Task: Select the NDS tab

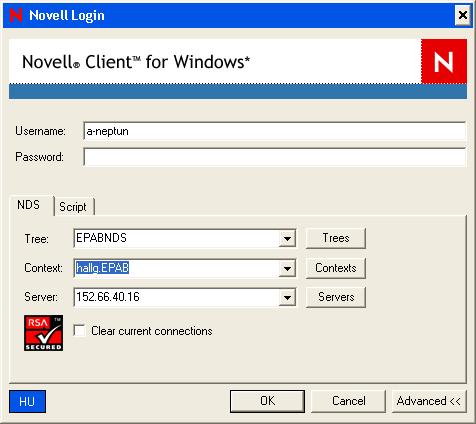Action: pos(29,205)
